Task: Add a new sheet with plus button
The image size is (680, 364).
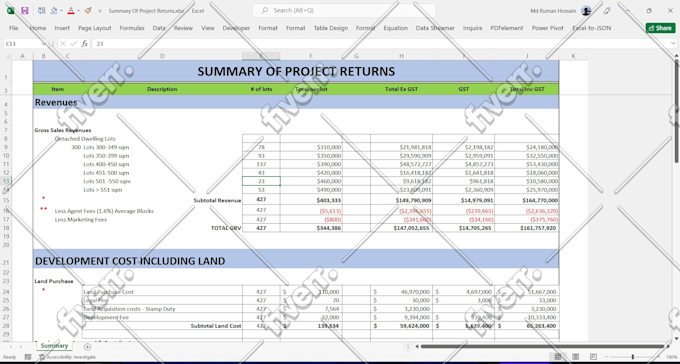Action: 87,347
